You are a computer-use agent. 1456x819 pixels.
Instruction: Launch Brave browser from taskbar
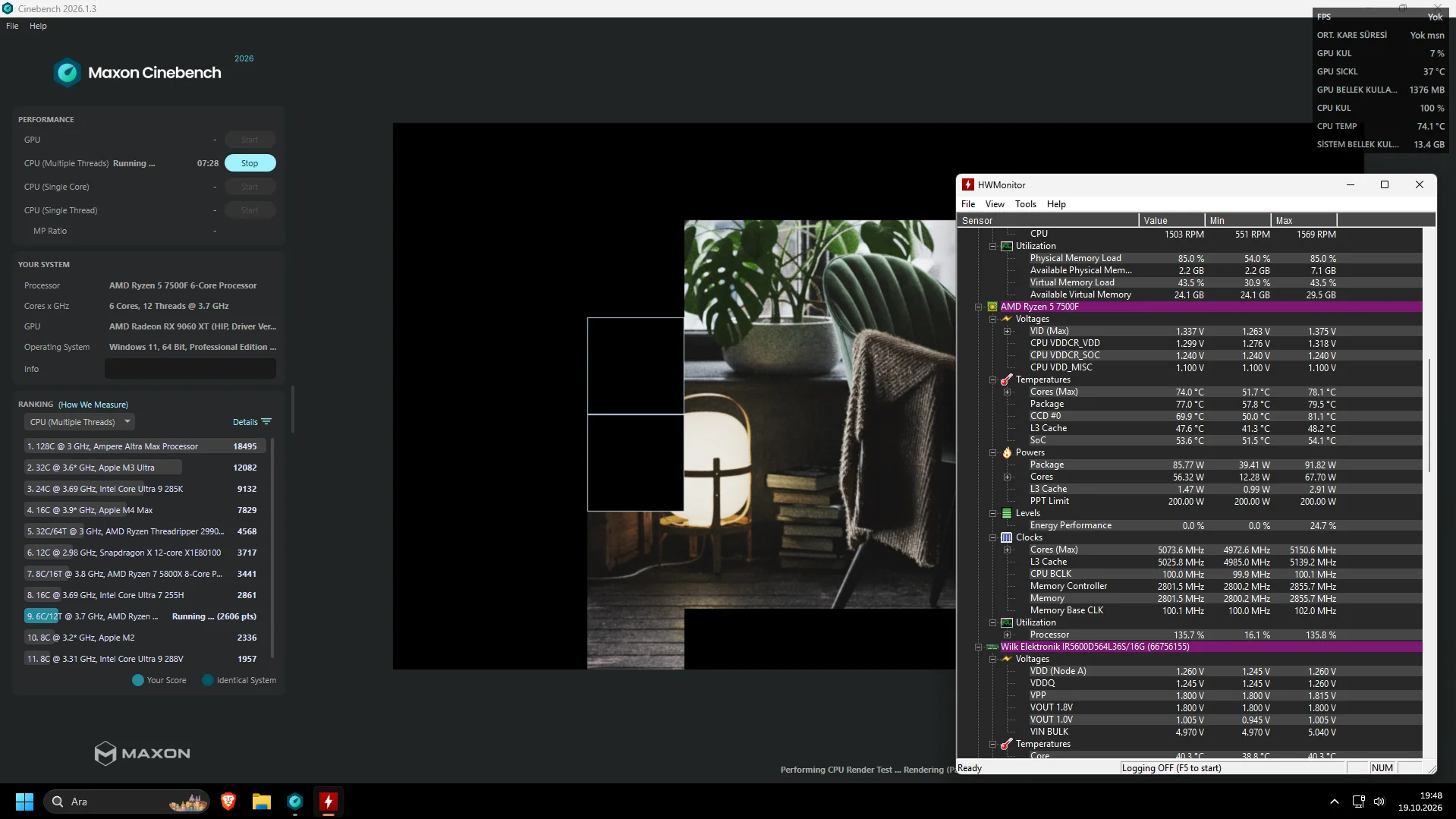[x=228, y=802]
